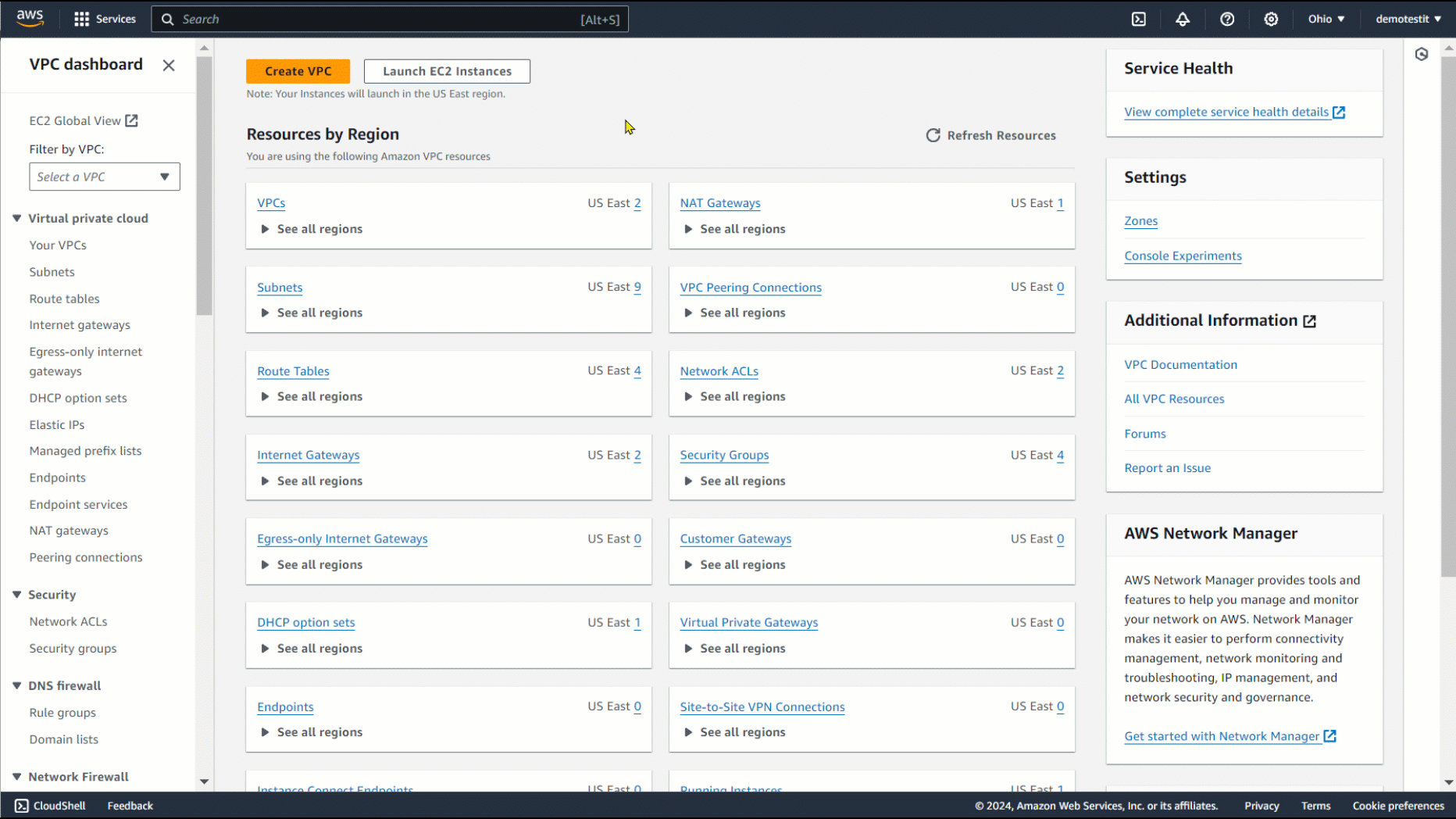Open Additional Information external link icon
Viewport: 1456px width, 819px height.
1310,321
